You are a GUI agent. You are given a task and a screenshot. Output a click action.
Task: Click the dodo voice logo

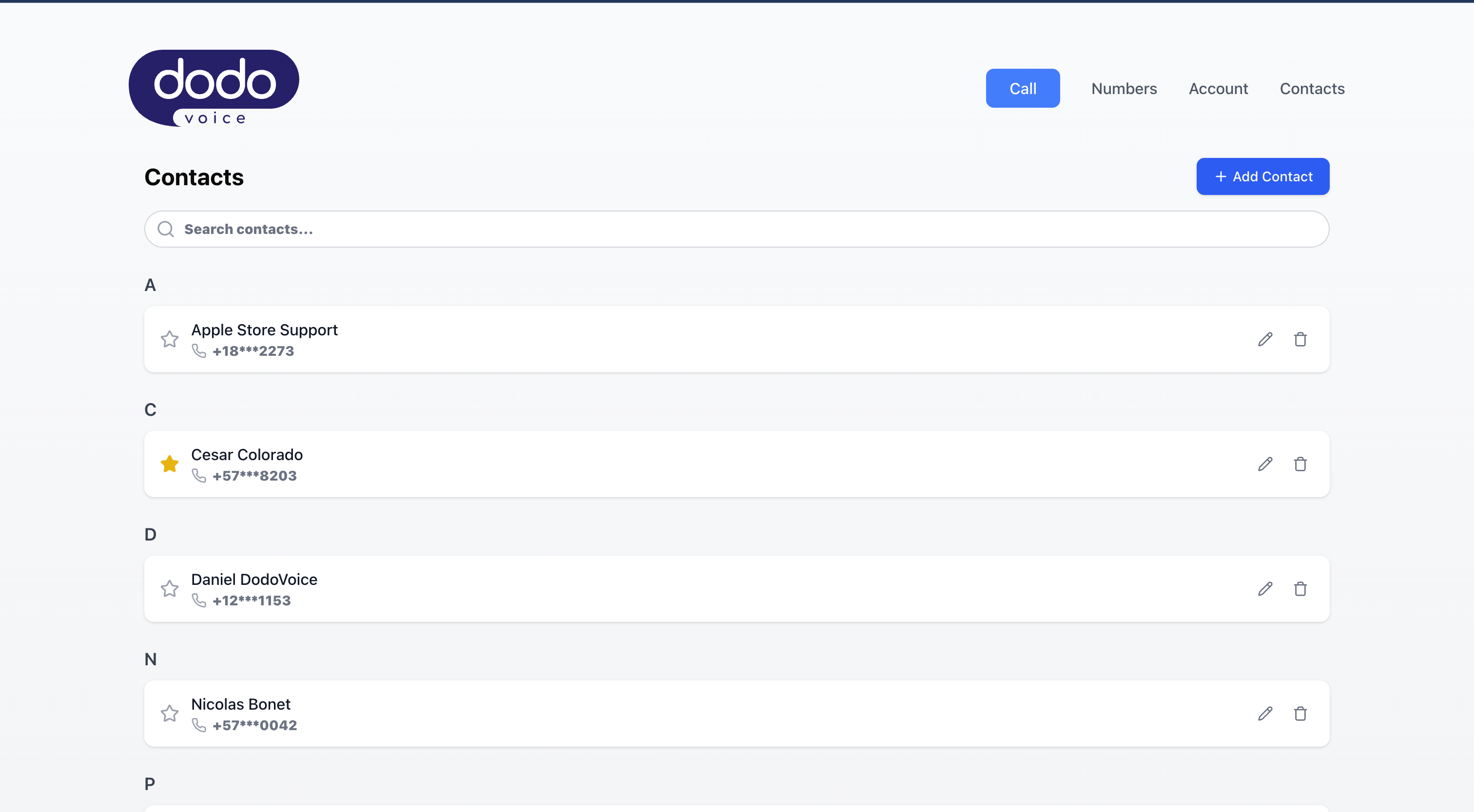tap(213, 88)
